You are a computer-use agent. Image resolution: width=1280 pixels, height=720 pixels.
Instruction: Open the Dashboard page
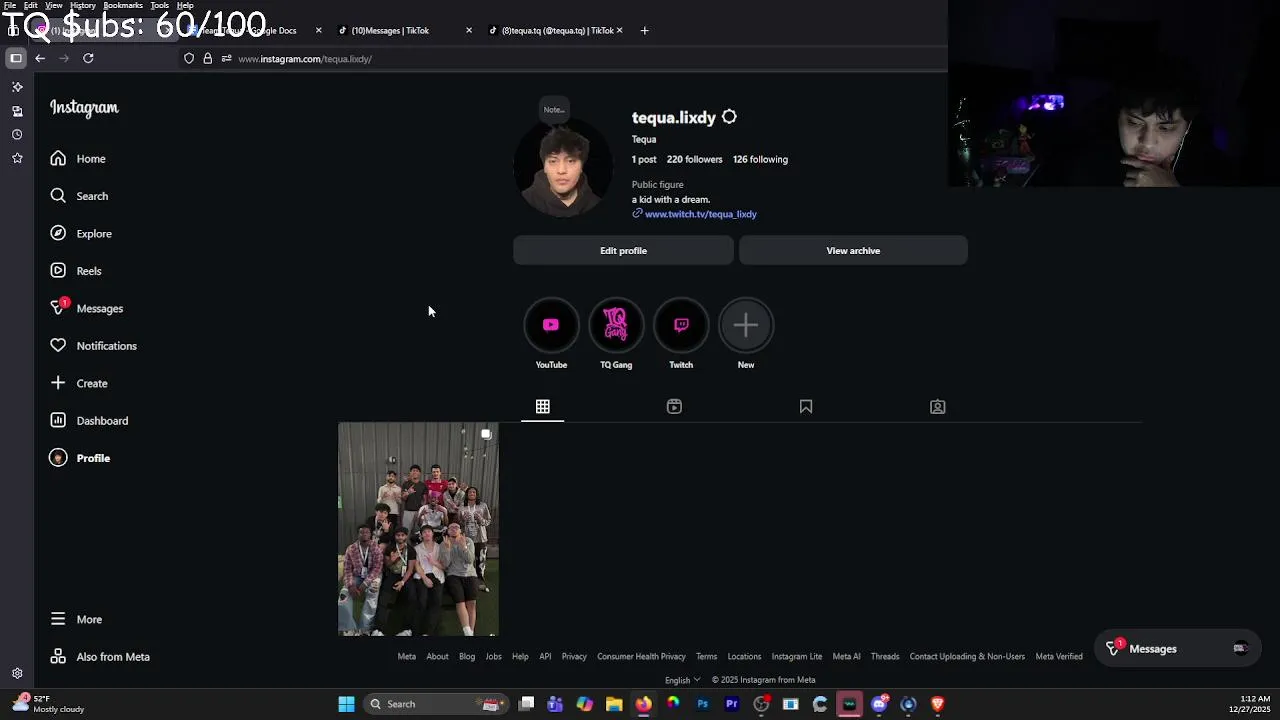[x=89, y=421]
